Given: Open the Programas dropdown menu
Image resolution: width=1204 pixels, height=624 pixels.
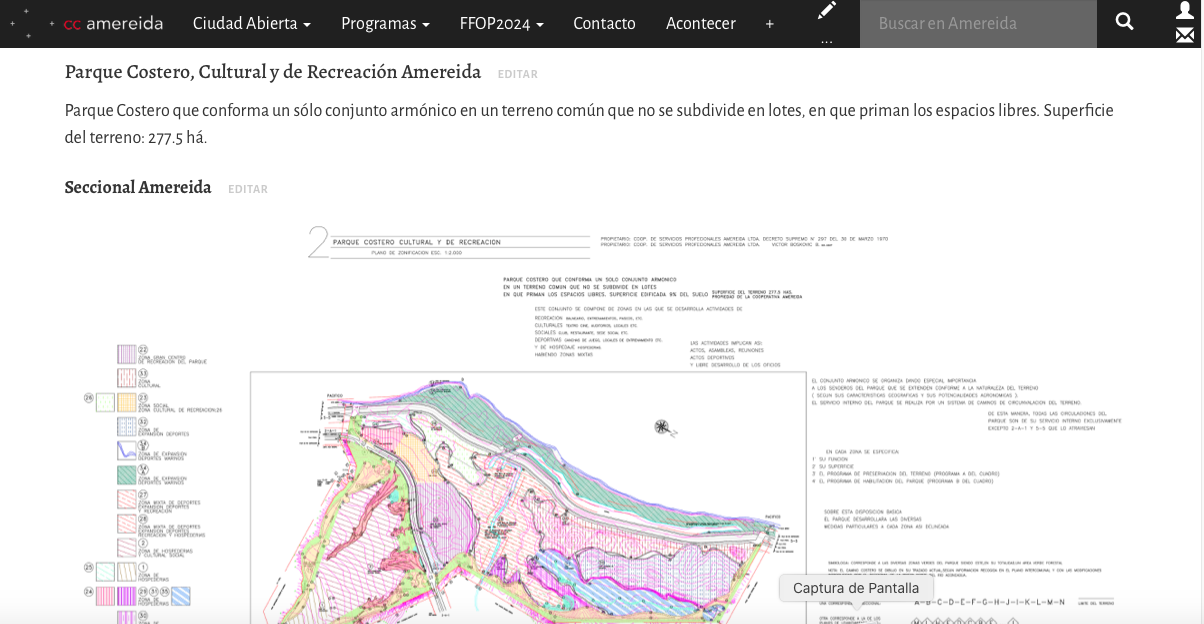Looking at the screenshot, I should pyautogui.click(x=385, y=23).
